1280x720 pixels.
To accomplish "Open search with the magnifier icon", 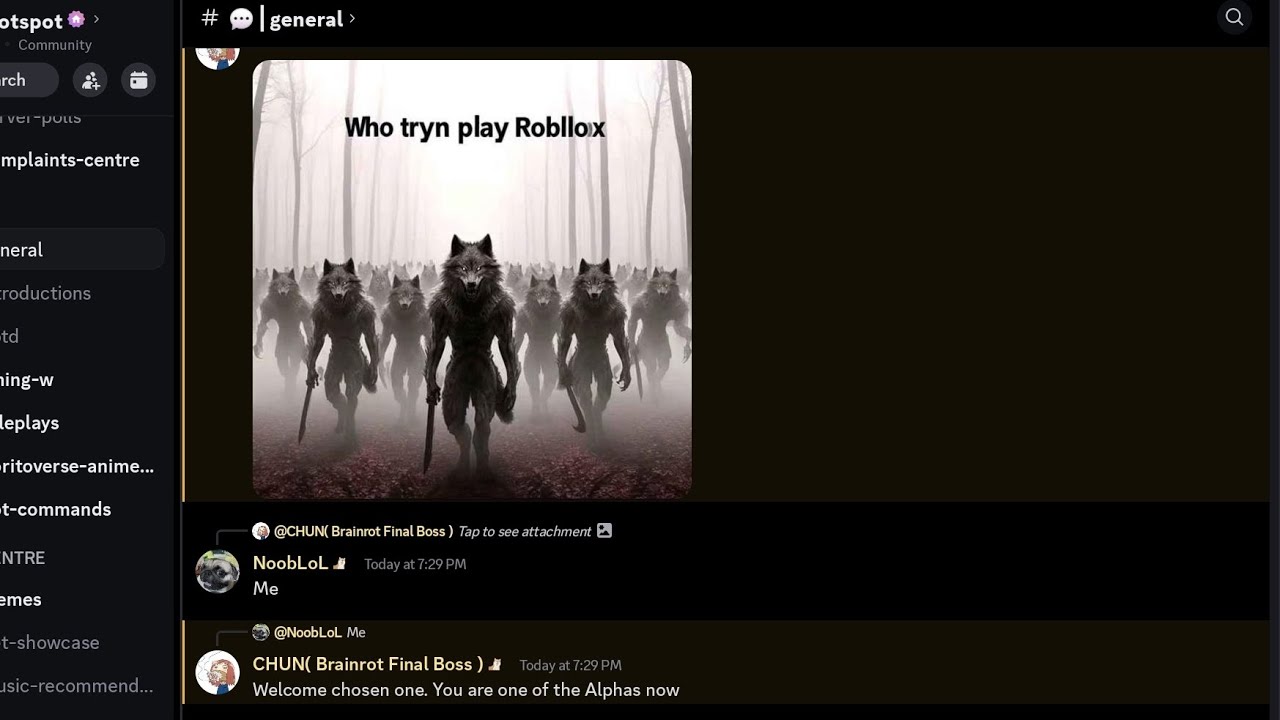I will [1234, 17].
